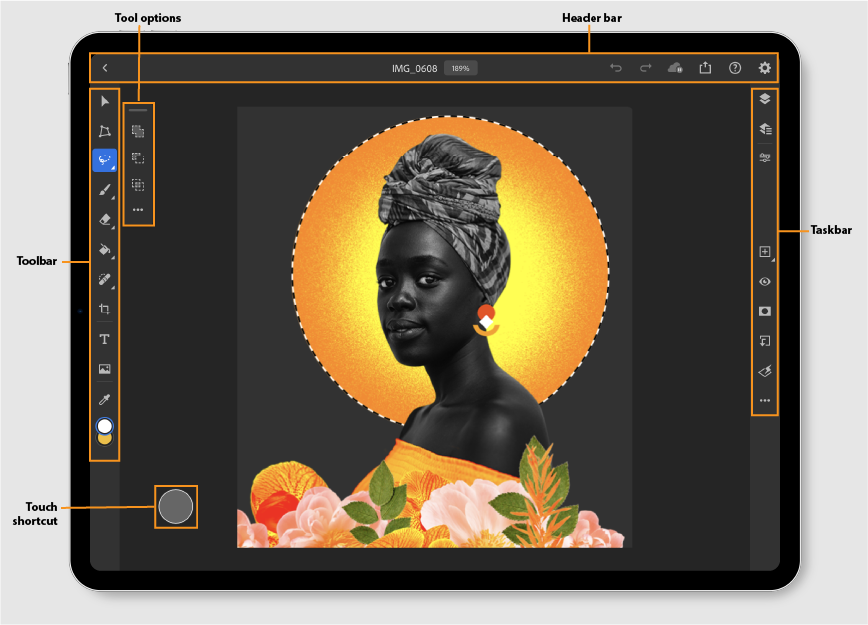Select the Crop tool
868x625 pixels.
coord(105,309)
